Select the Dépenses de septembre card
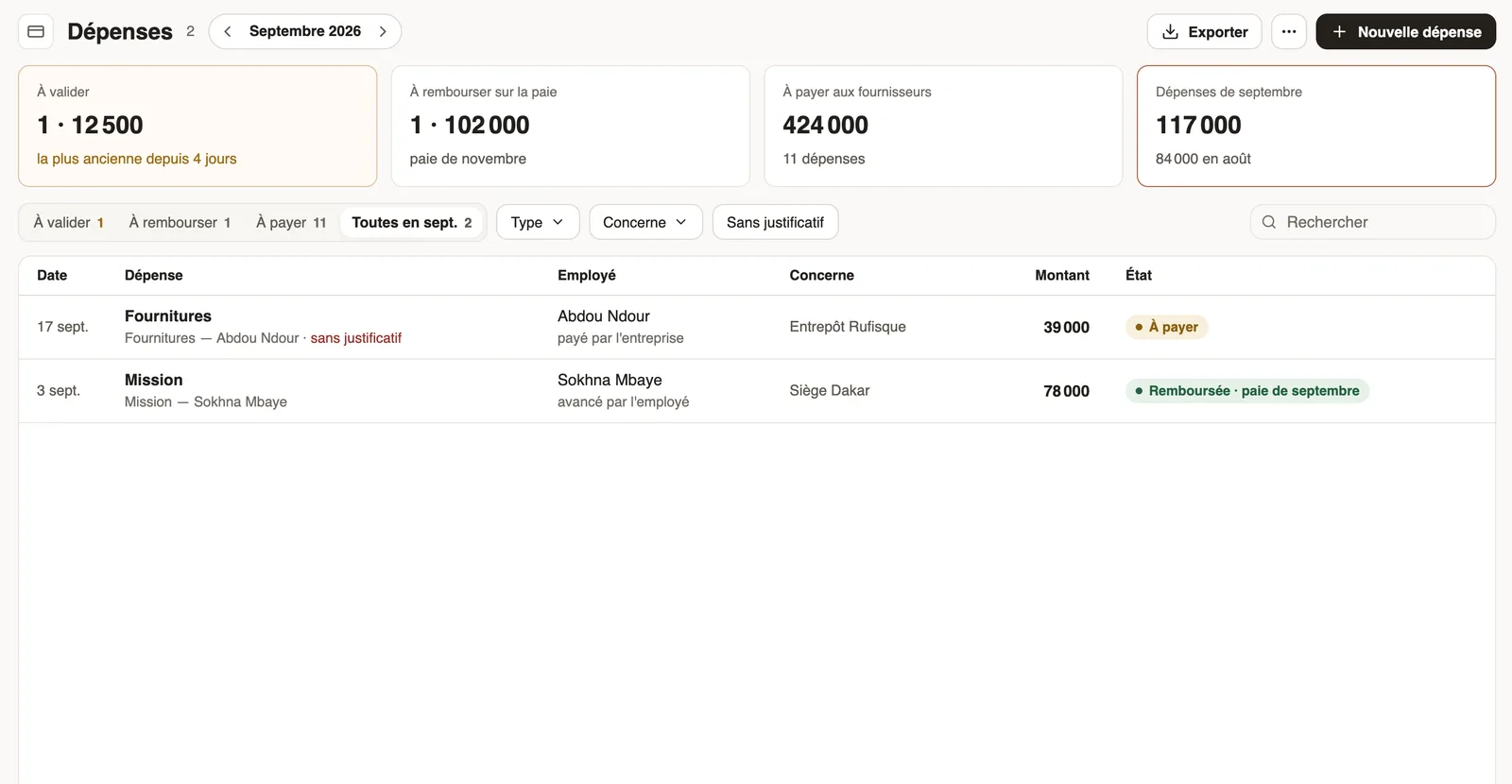This screenshot has height=784, width=1512. [x=1316, y=126]
